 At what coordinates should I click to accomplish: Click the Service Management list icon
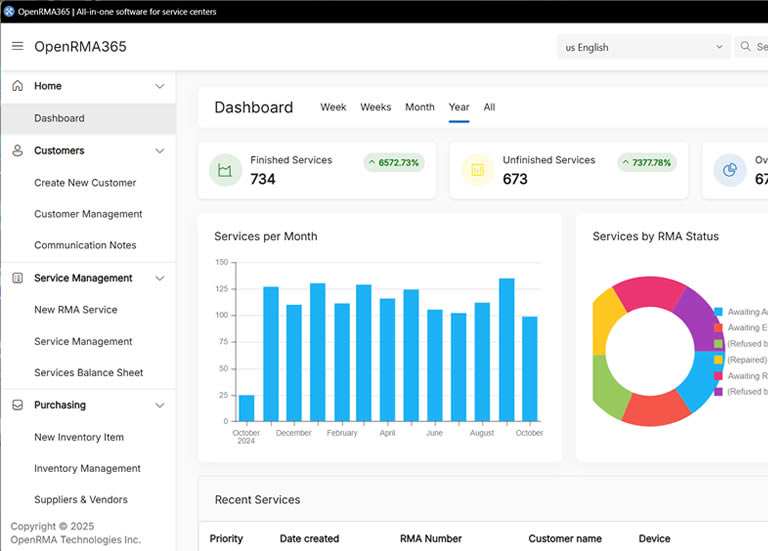17,278
